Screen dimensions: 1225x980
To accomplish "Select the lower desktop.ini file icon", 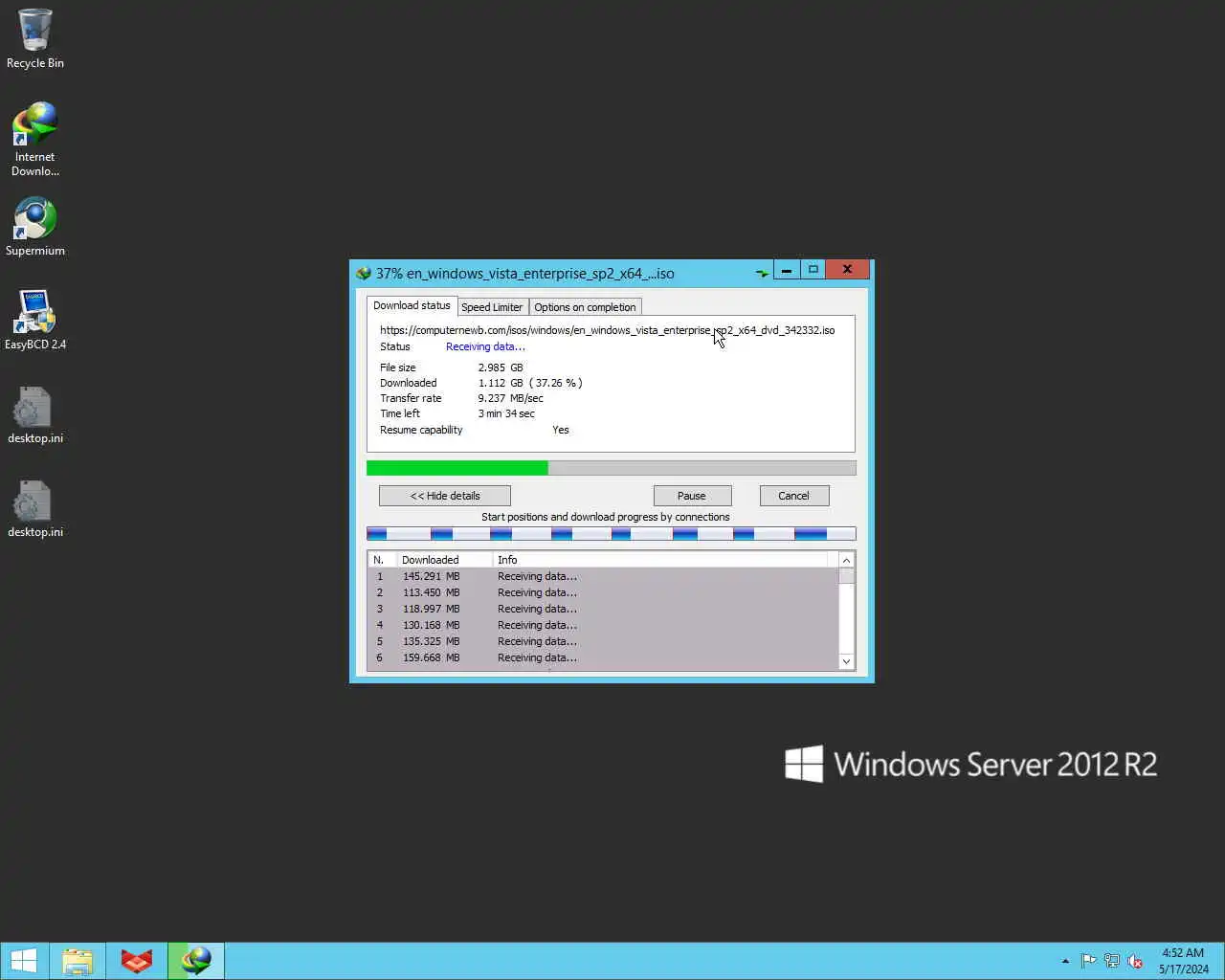I will (x=35, y=508).
